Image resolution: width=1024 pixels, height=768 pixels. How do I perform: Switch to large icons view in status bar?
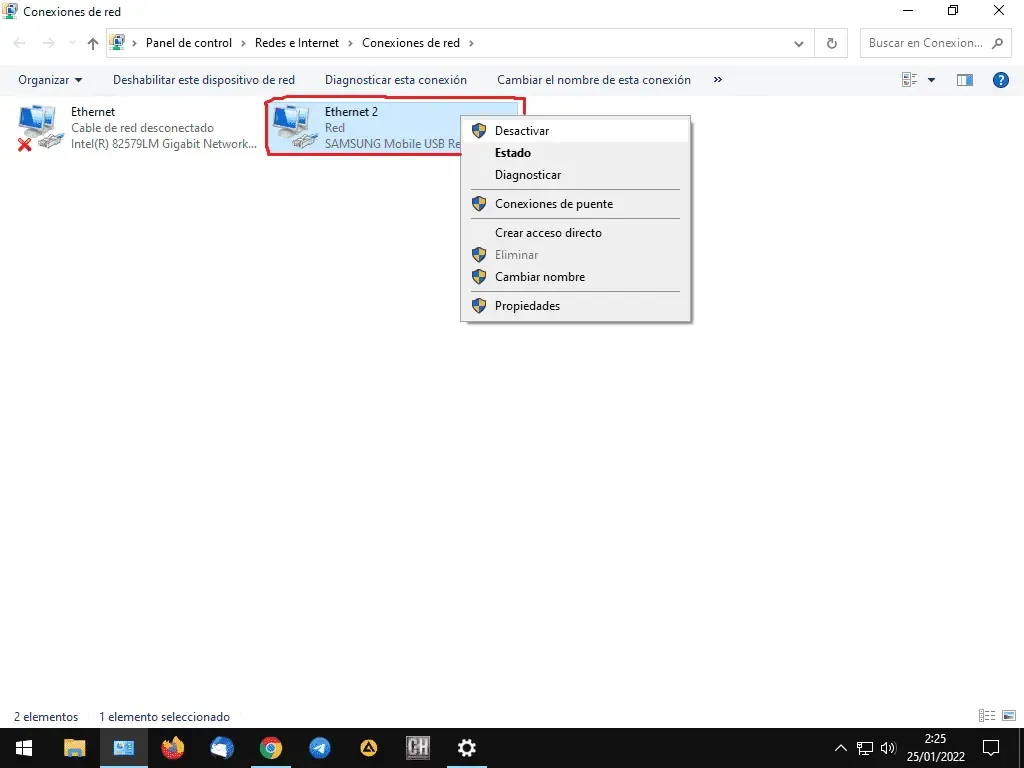(x=1009, y=716)
